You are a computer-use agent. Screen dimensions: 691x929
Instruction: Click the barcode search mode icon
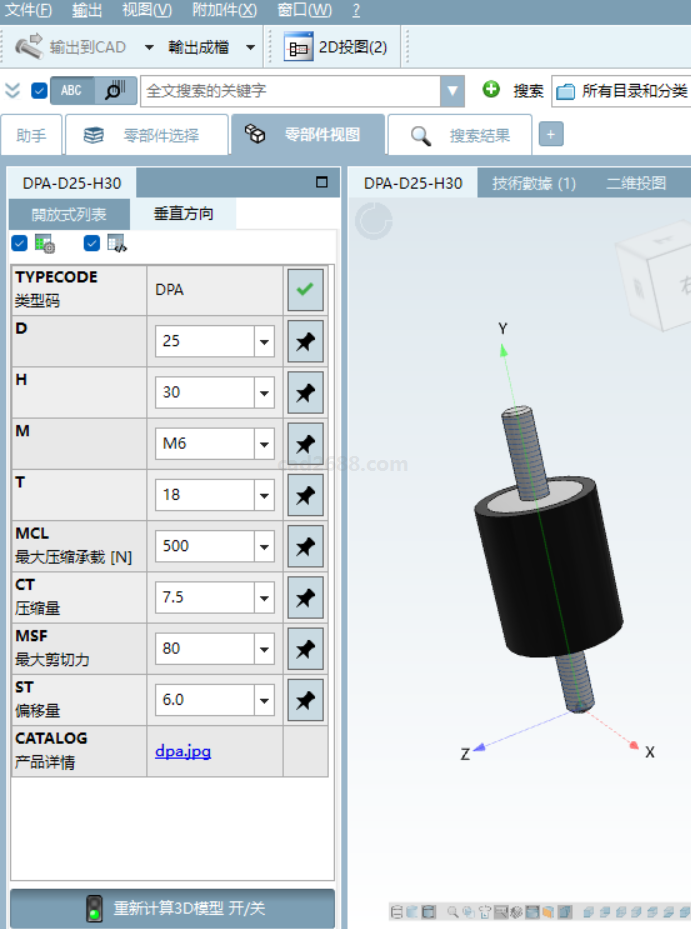coord(115,90)
